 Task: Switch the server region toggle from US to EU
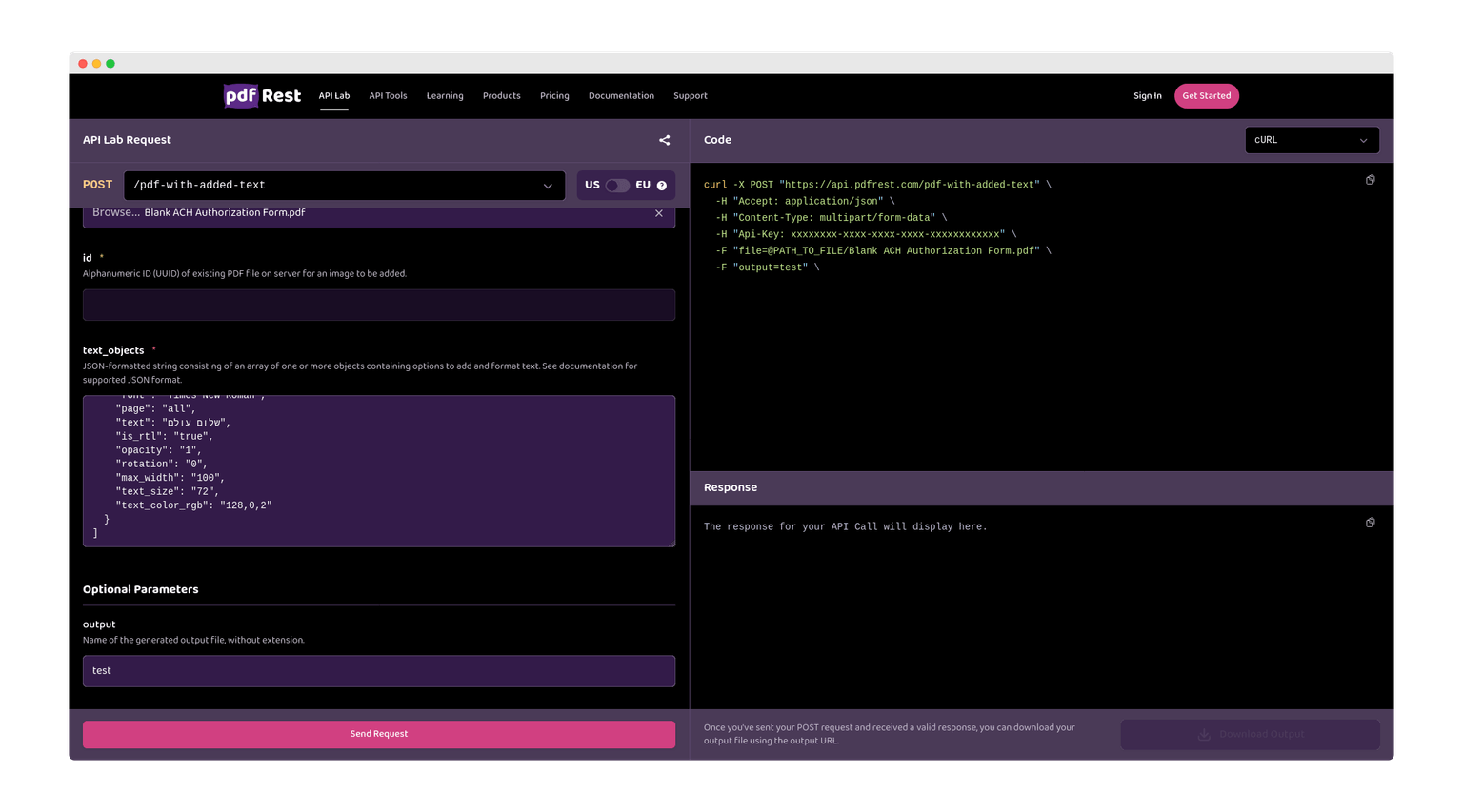[617, 185]
